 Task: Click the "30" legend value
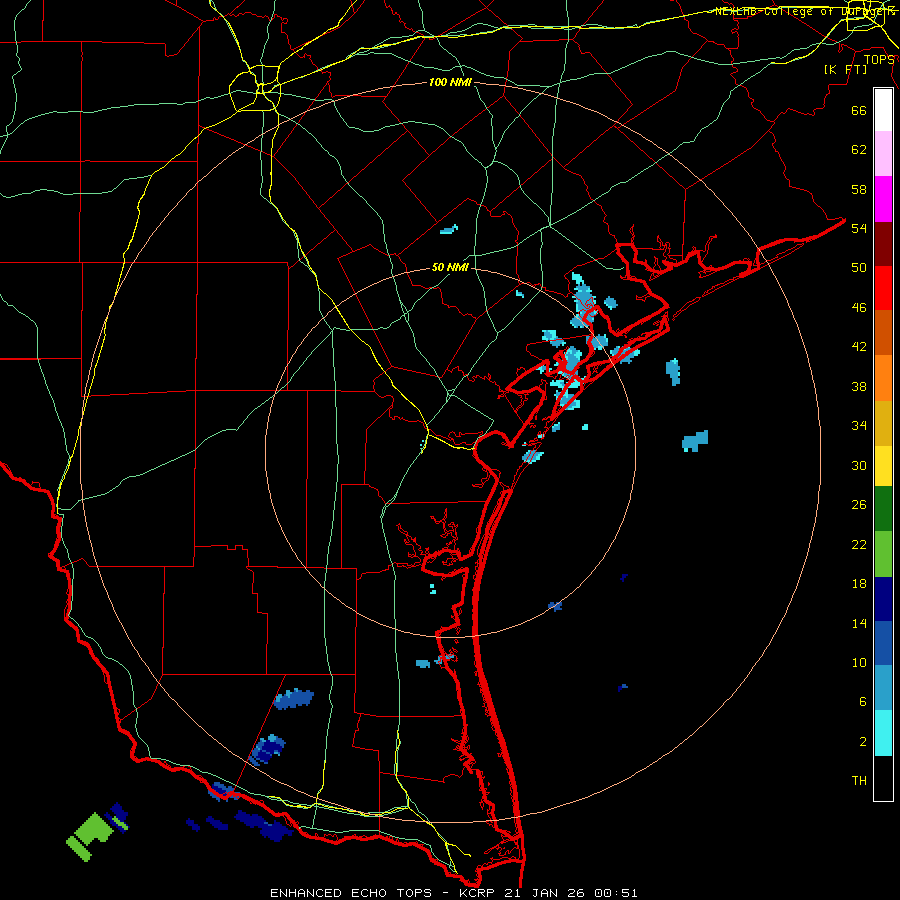[859, 465]
